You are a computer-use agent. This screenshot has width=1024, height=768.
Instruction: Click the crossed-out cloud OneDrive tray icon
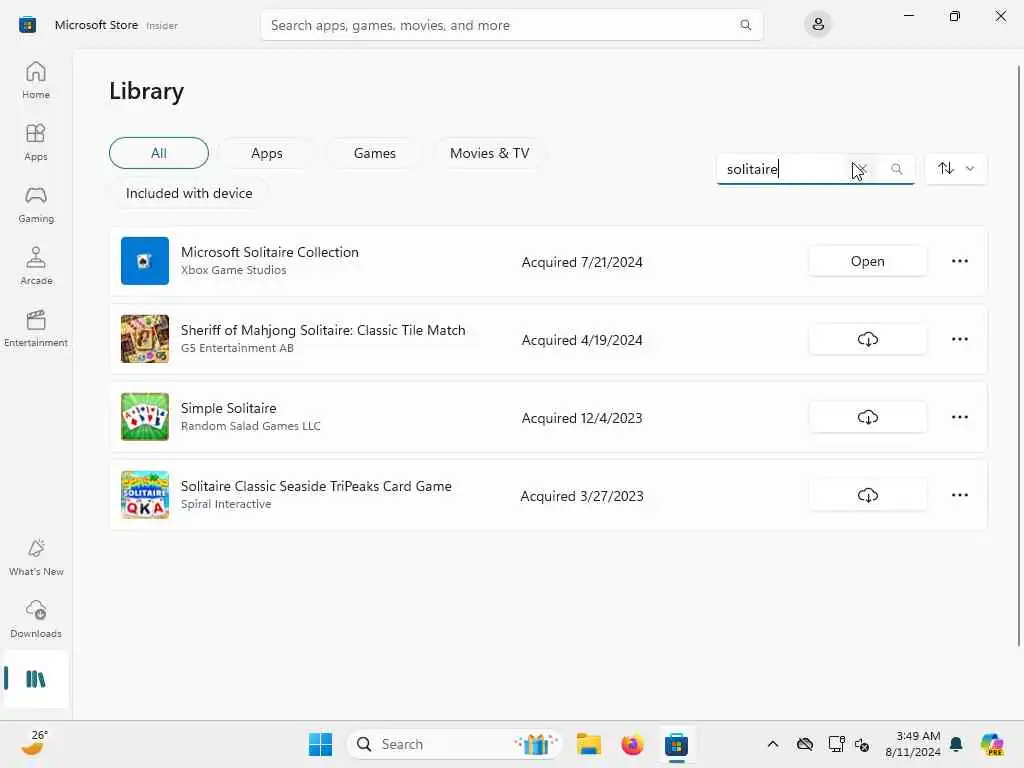point(805,744)
